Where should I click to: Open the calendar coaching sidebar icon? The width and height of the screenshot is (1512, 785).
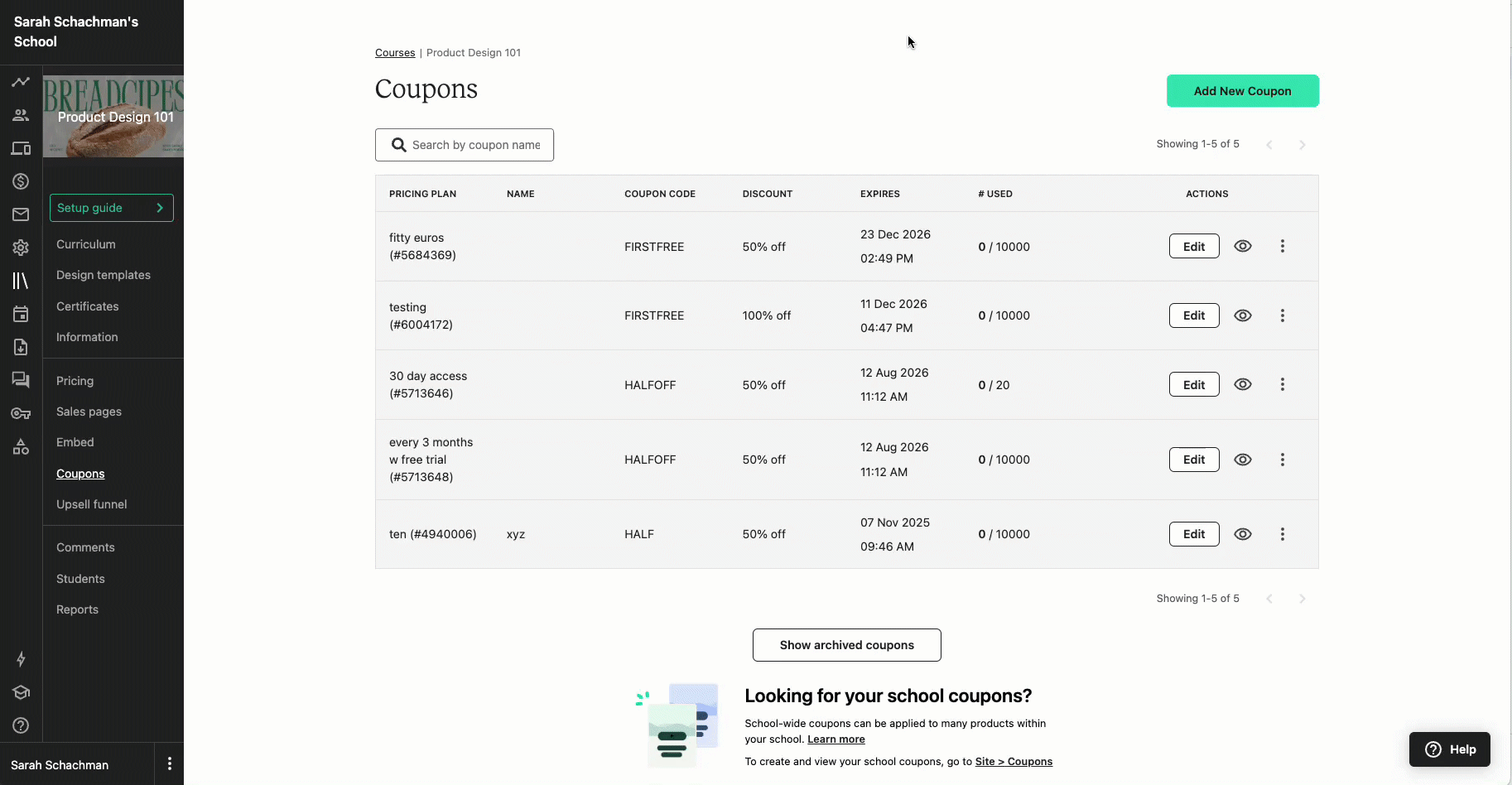(x=21, y=314)
